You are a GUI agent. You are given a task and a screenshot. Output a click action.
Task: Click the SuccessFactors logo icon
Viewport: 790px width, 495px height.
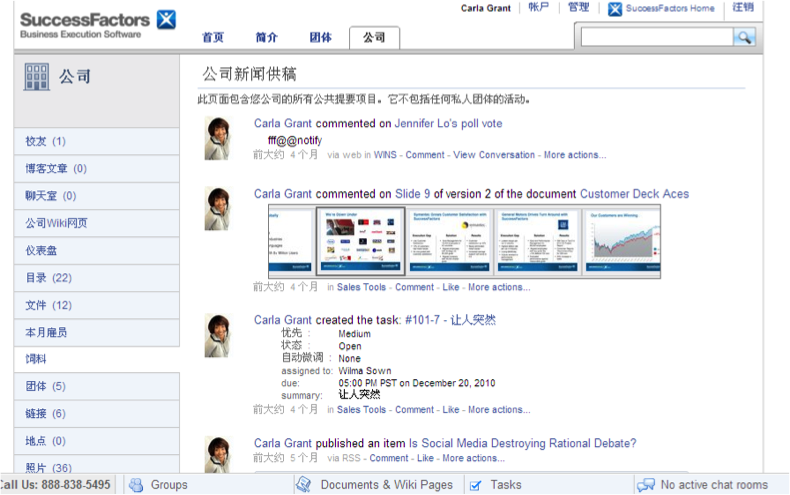(166, 19)
